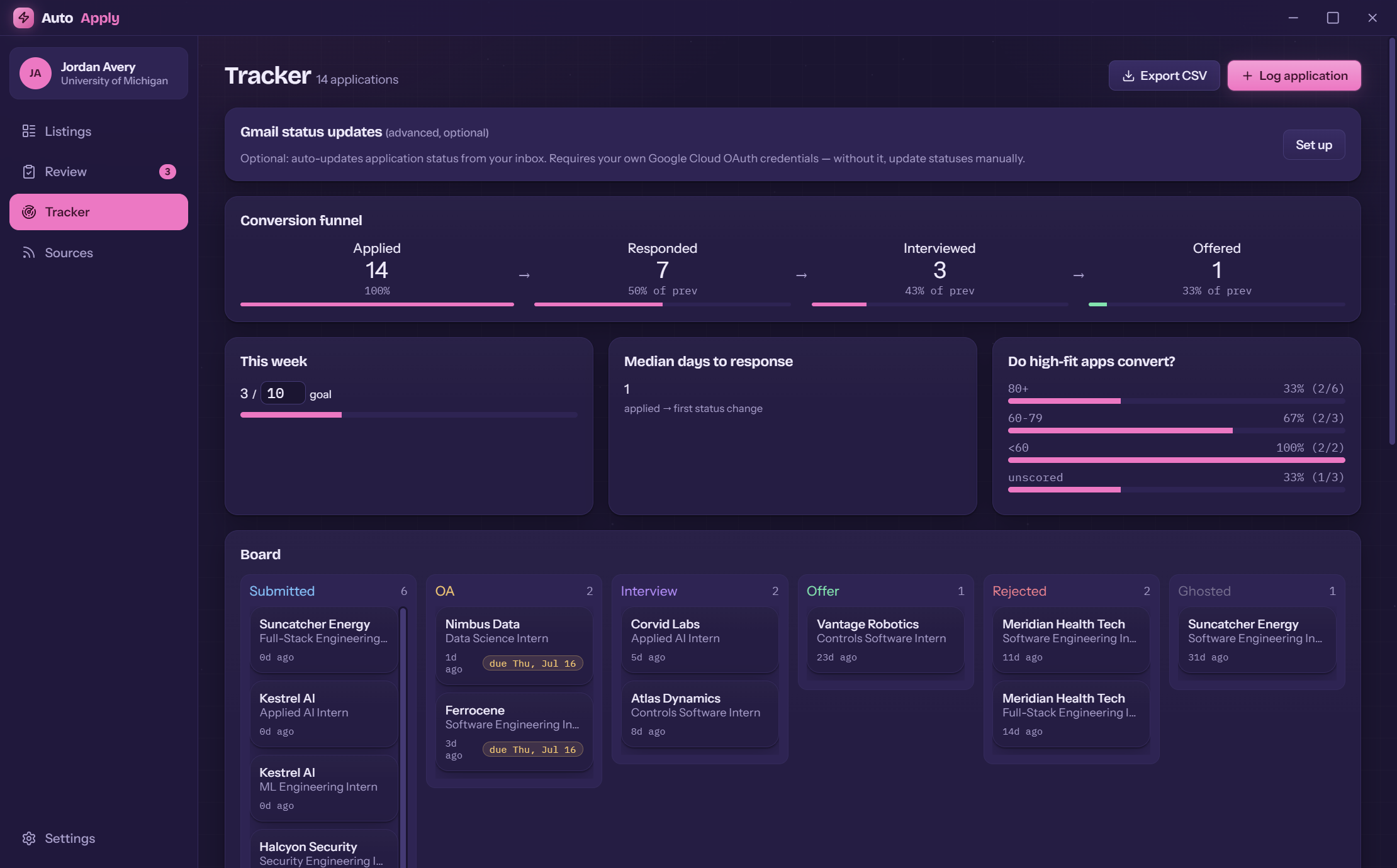Image resolution: width=1397 pixels, height=868 pixels.
Task: Click the page's vertical scrollbar
Action: coord(1392,242)
